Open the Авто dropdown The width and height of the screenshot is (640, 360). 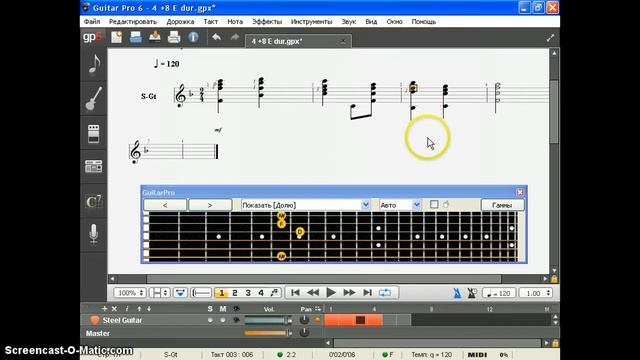click(x=400, y=205)
